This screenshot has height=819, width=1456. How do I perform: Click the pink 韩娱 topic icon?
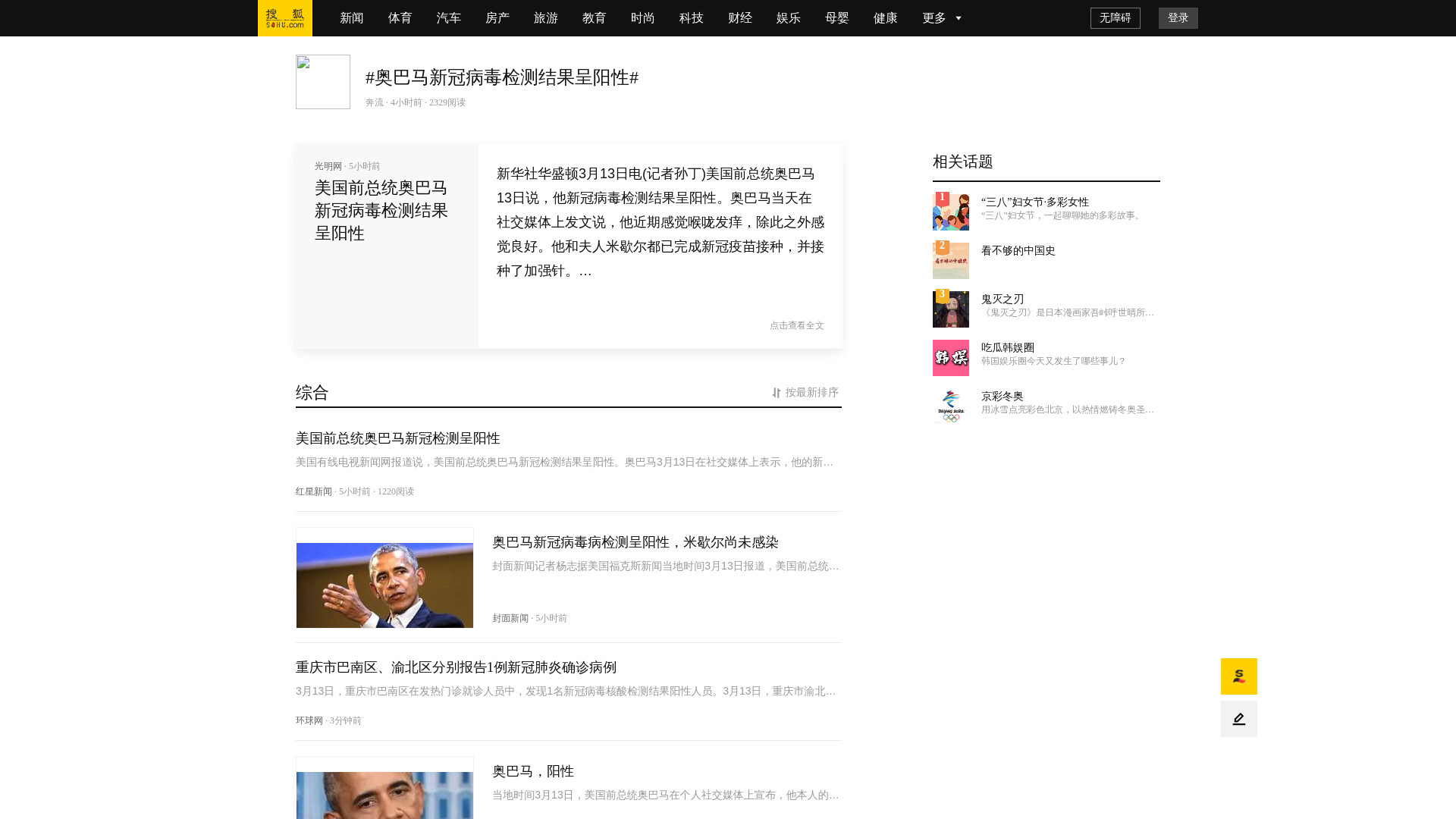pos(951,358)
